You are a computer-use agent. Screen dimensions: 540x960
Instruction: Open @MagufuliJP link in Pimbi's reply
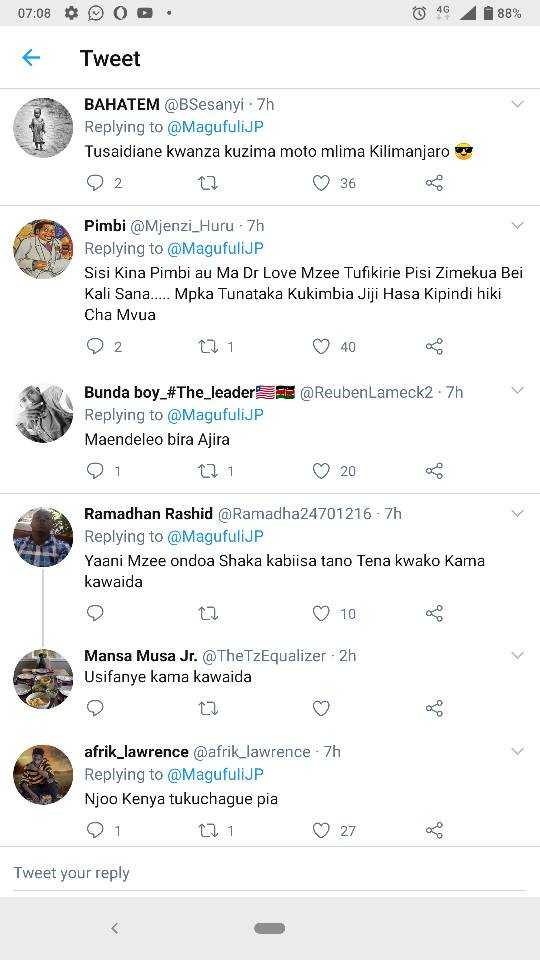pos(215,248)
